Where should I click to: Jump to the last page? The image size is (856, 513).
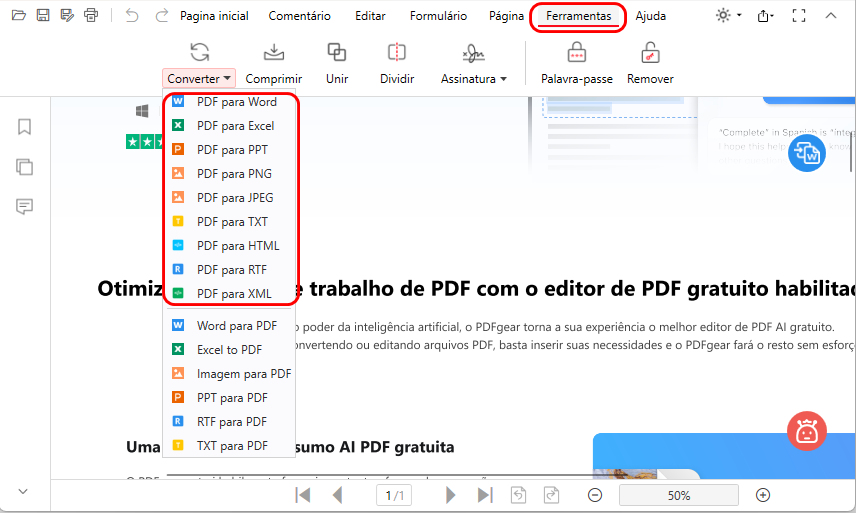pos(485,496)
